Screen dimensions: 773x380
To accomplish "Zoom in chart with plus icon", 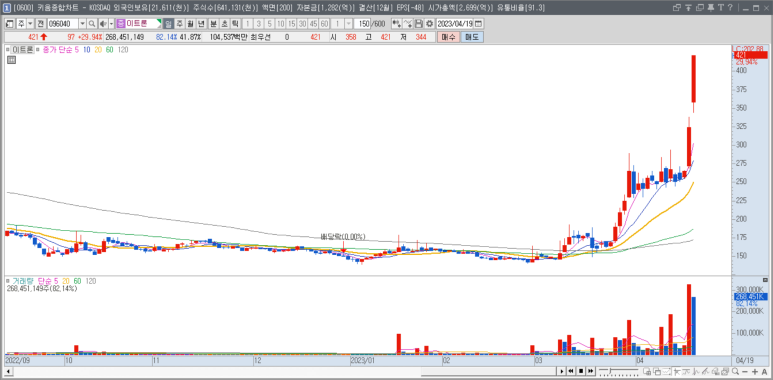I will pyautogui.click(x=755, y=371).
